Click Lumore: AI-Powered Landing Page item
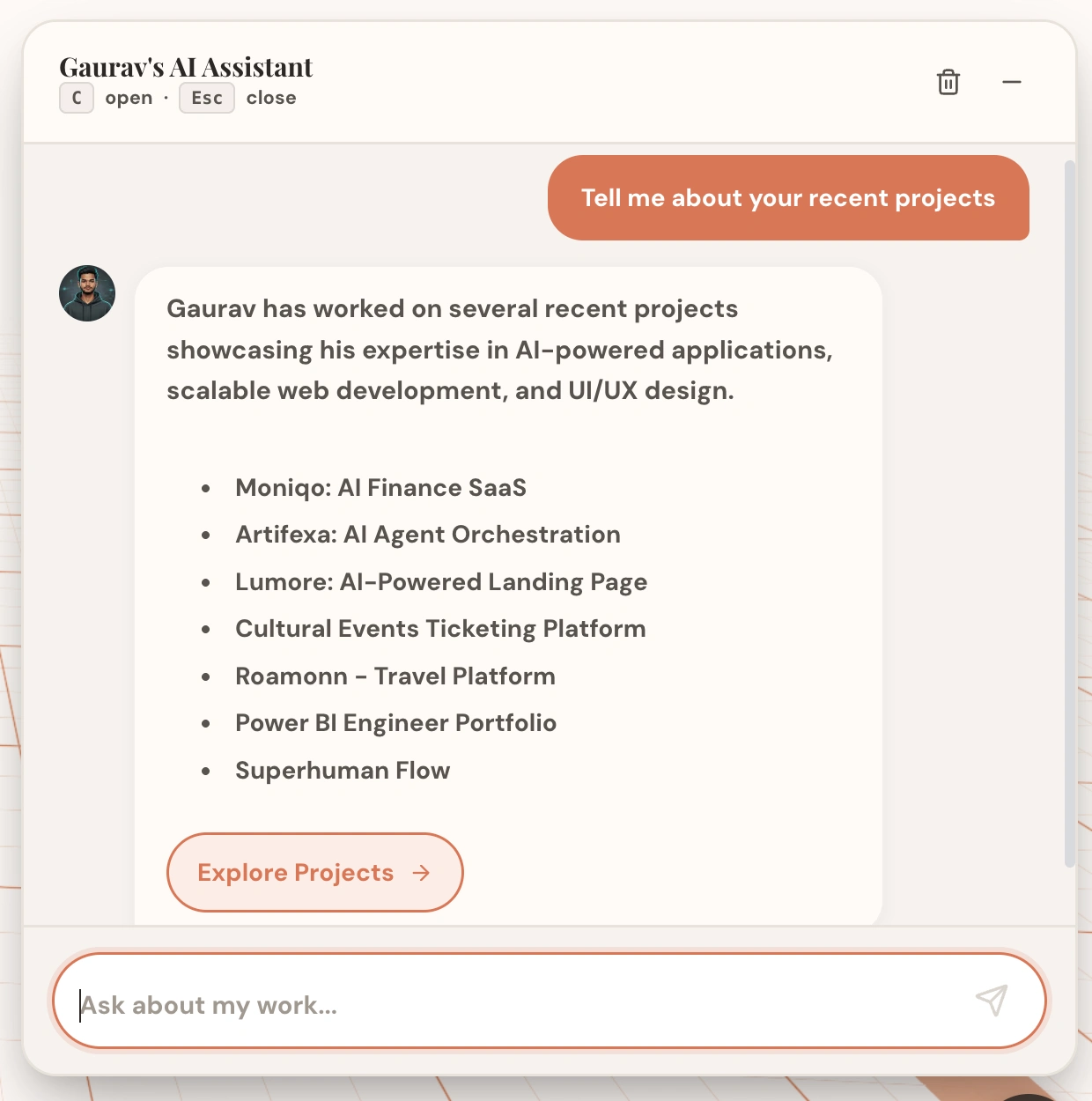The width and height of the screenshot is (1092, 1101). [440, 582]
